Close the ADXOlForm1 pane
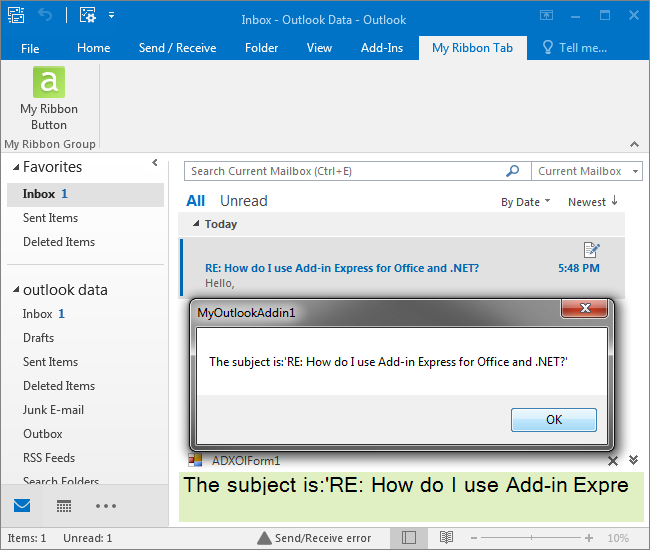650x550 pixels. pyautogui.click(x=613, y=461)
